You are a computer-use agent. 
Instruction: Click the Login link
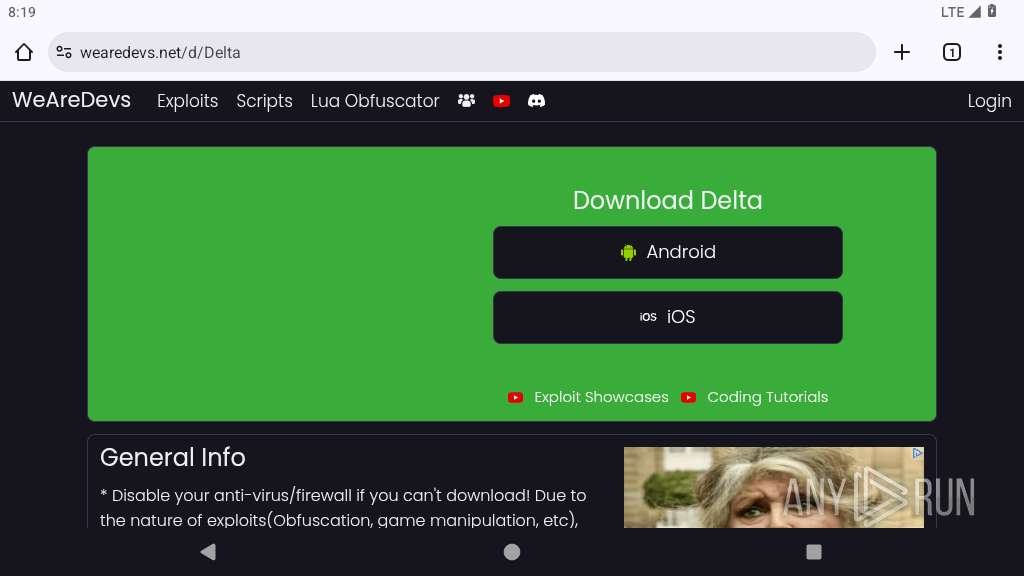click(x=989, y=101)
